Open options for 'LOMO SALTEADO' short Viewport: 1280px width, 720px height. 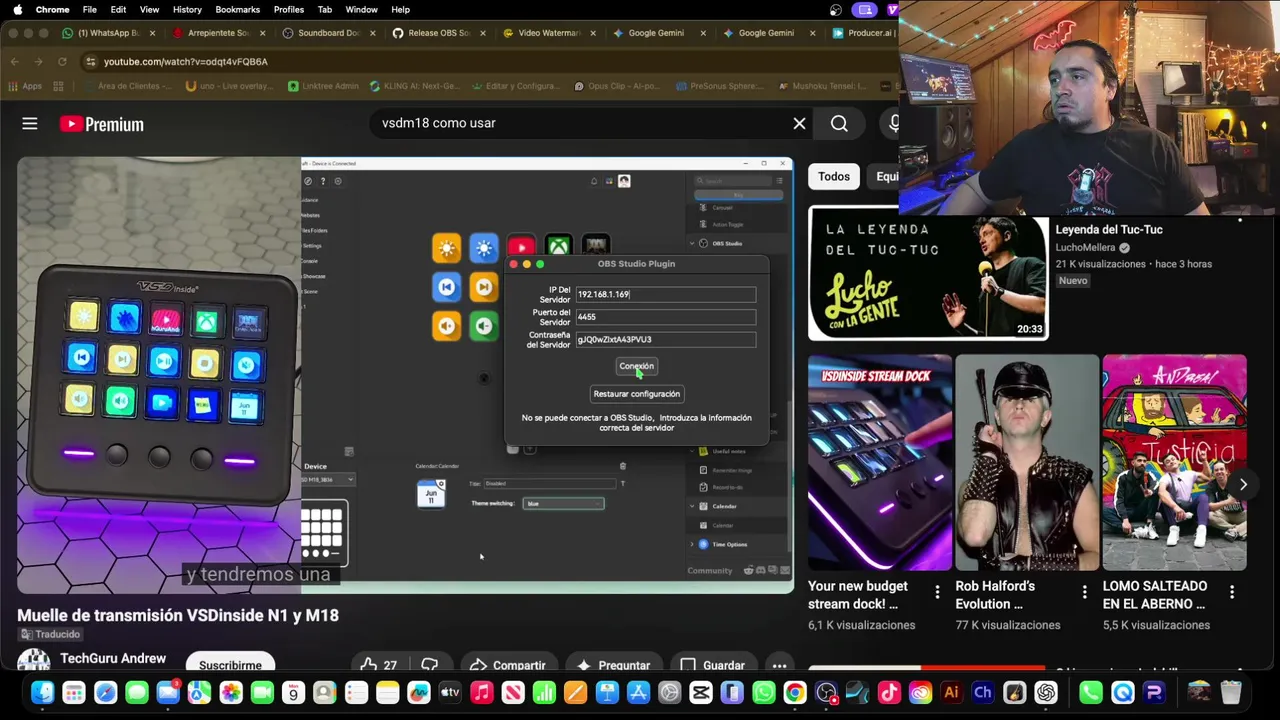[1231, 593]
